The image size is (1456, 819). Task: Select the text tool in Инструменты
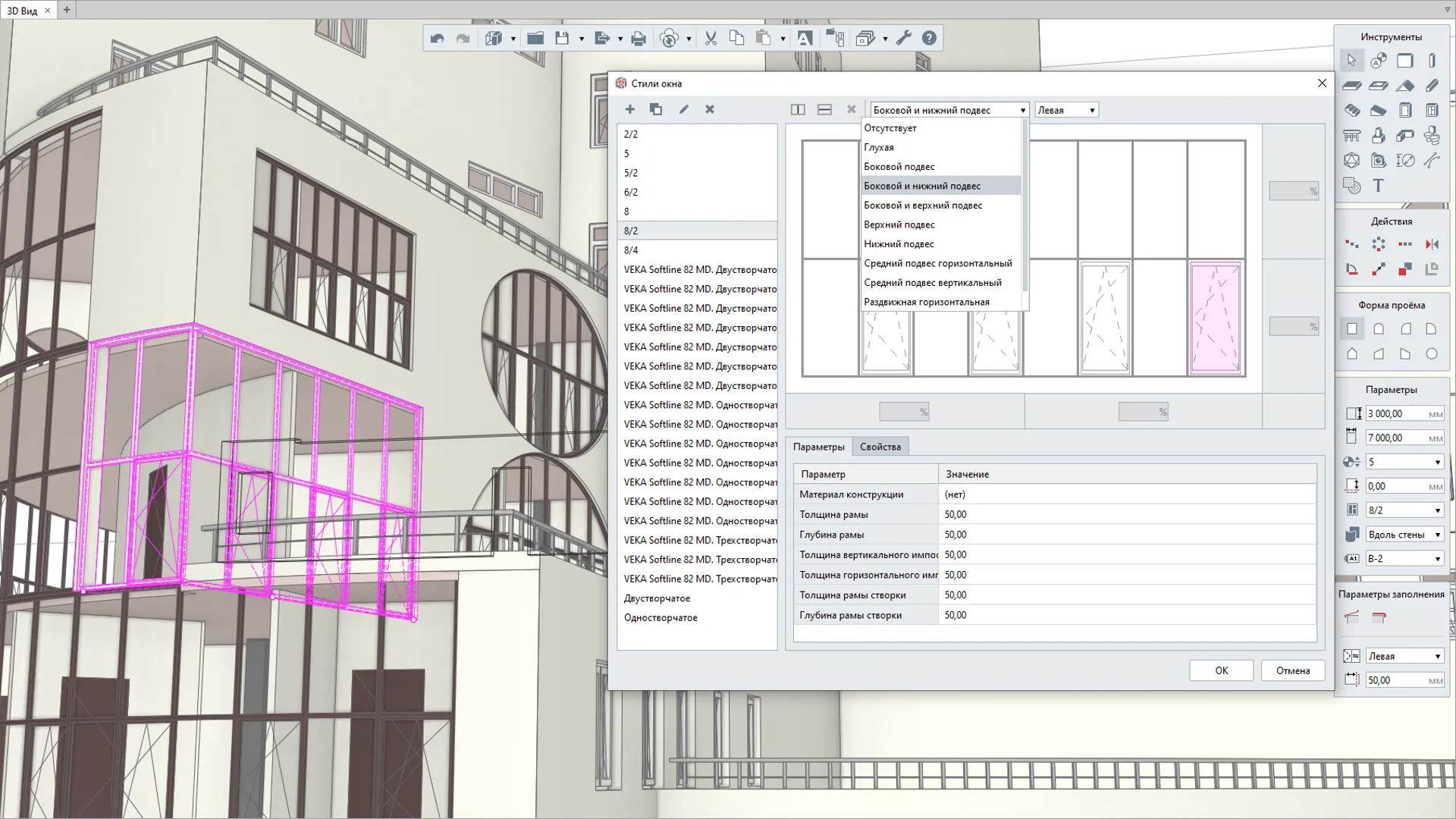(1378, 185)
